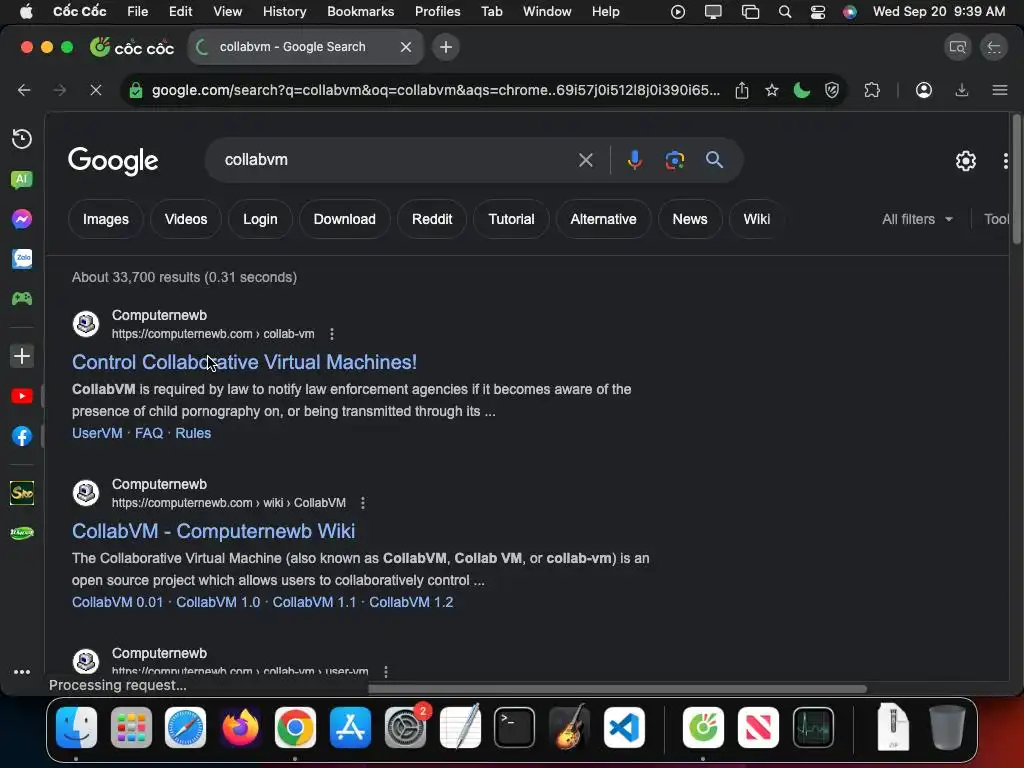Open the sidebar History icon

[x=22, y=139]
